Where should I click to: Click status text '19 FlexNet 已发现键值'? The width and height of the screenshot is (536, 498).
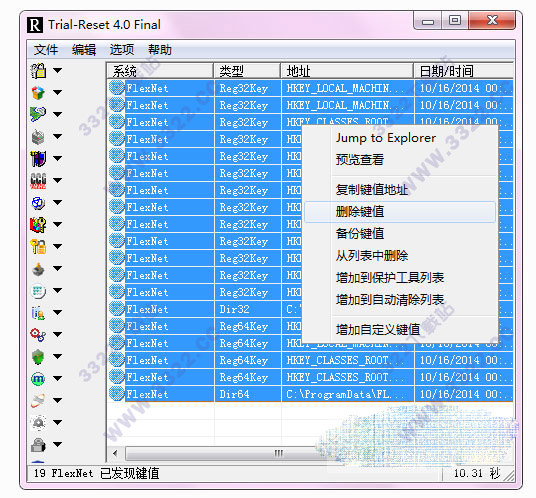coord(96,473)
